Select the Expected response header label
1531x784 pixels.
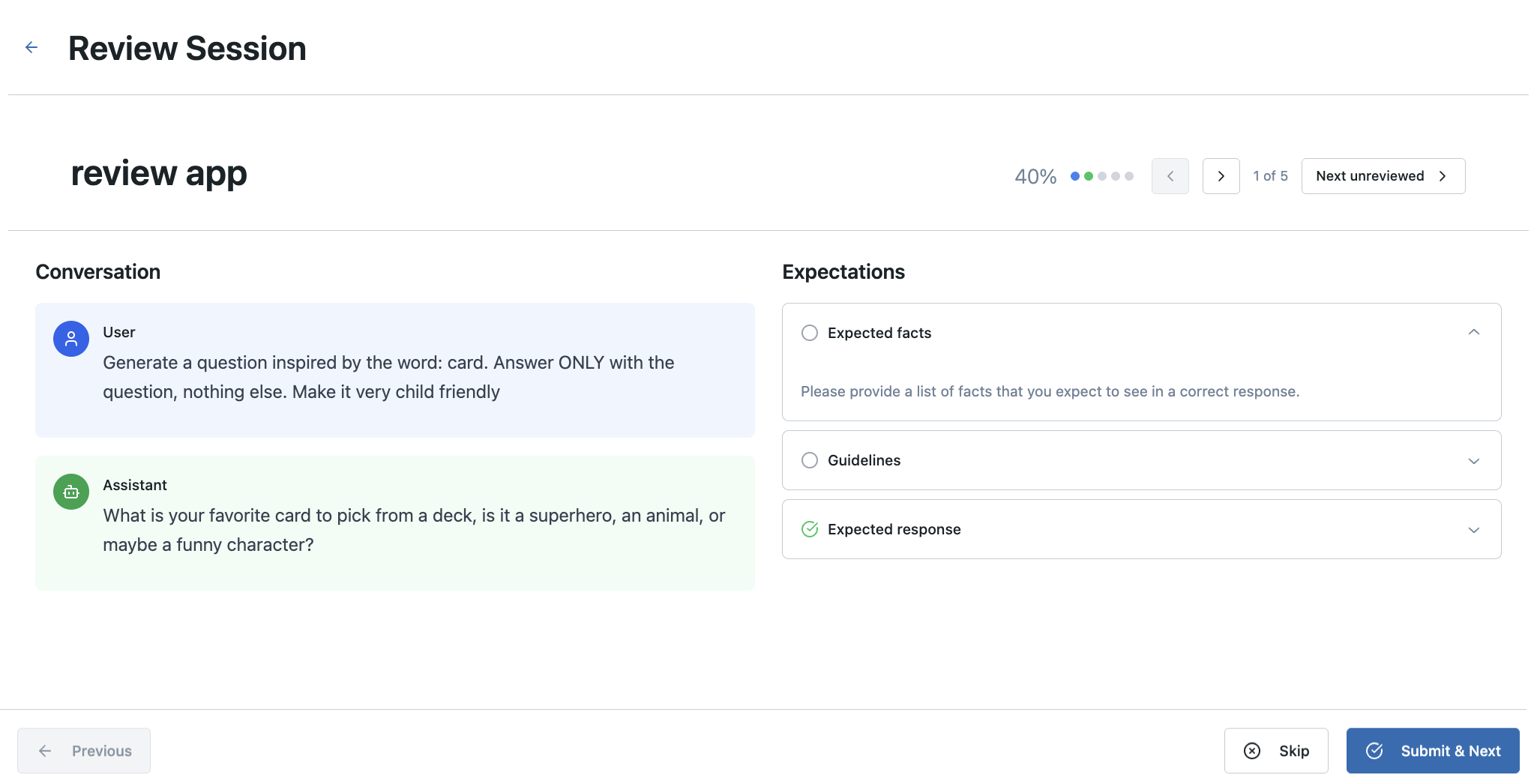(894, 529)
